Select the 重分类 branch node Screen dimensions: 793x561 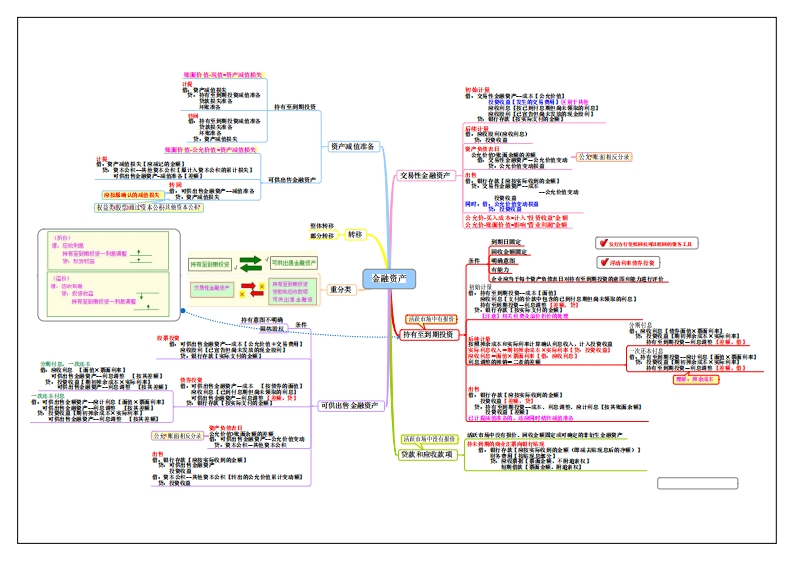[x=340, y=290]
